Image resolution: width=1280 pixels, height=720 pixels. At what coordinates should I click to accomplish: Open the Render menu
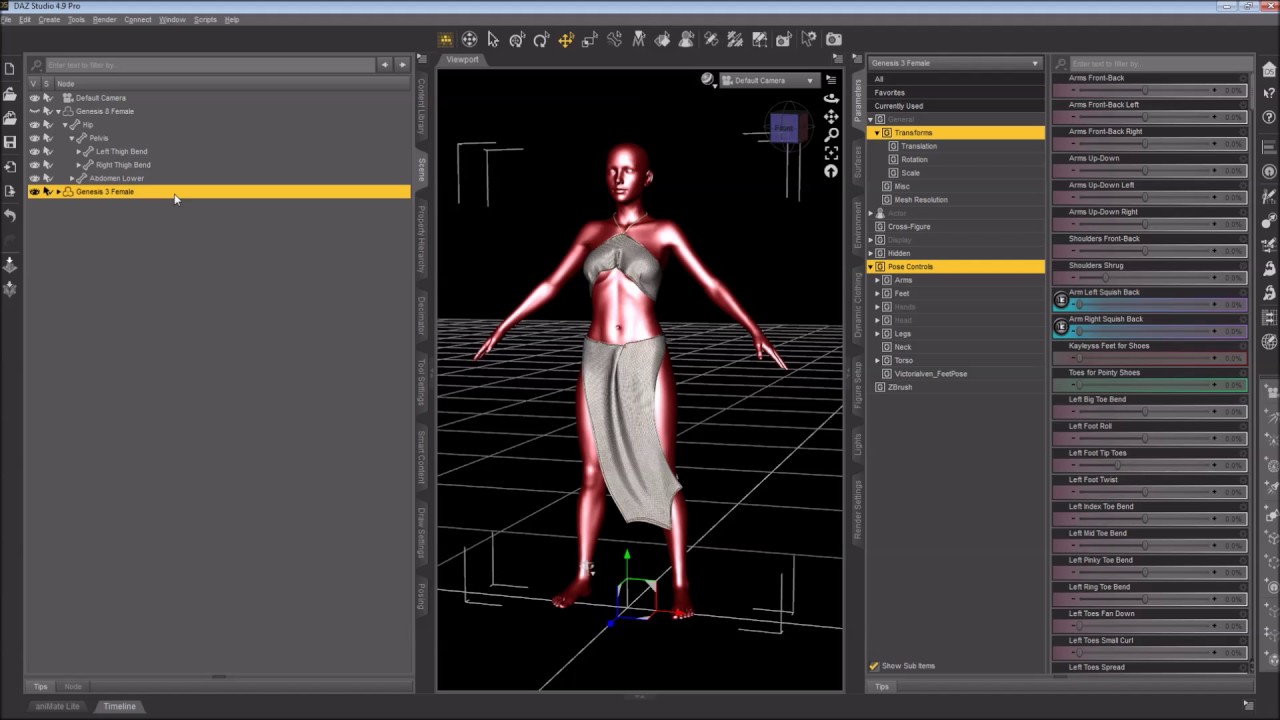tap(104, 20)
